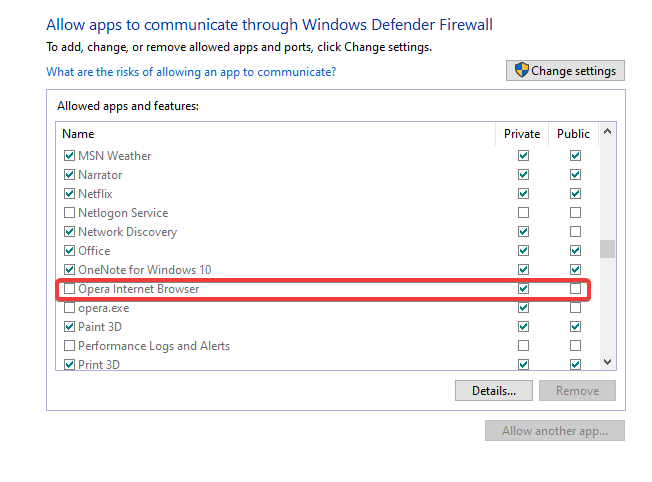This screenshot has height=482, width=652.
Task: Sort the list by Name column header
Action: point(78,133)
